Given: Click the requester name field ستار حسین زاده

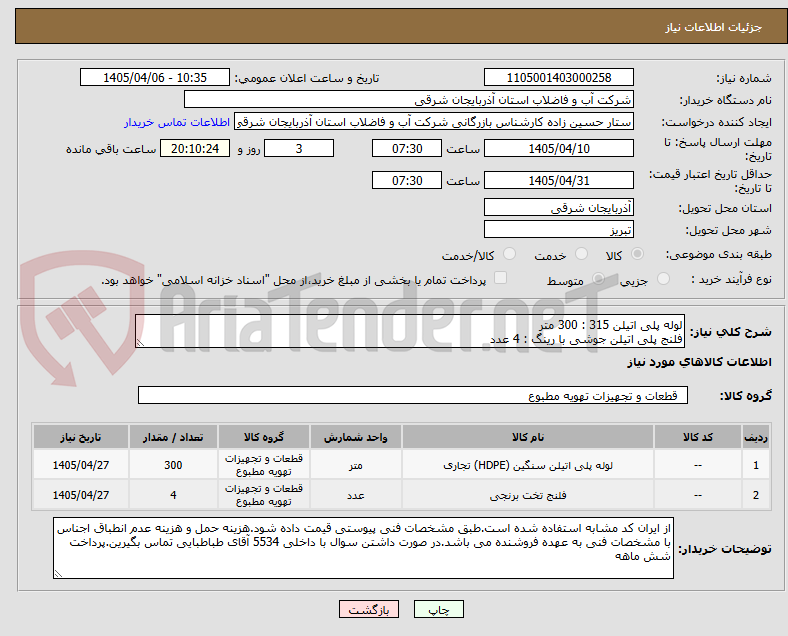Looking at the screenshot, I should click(x=434, y=122).
